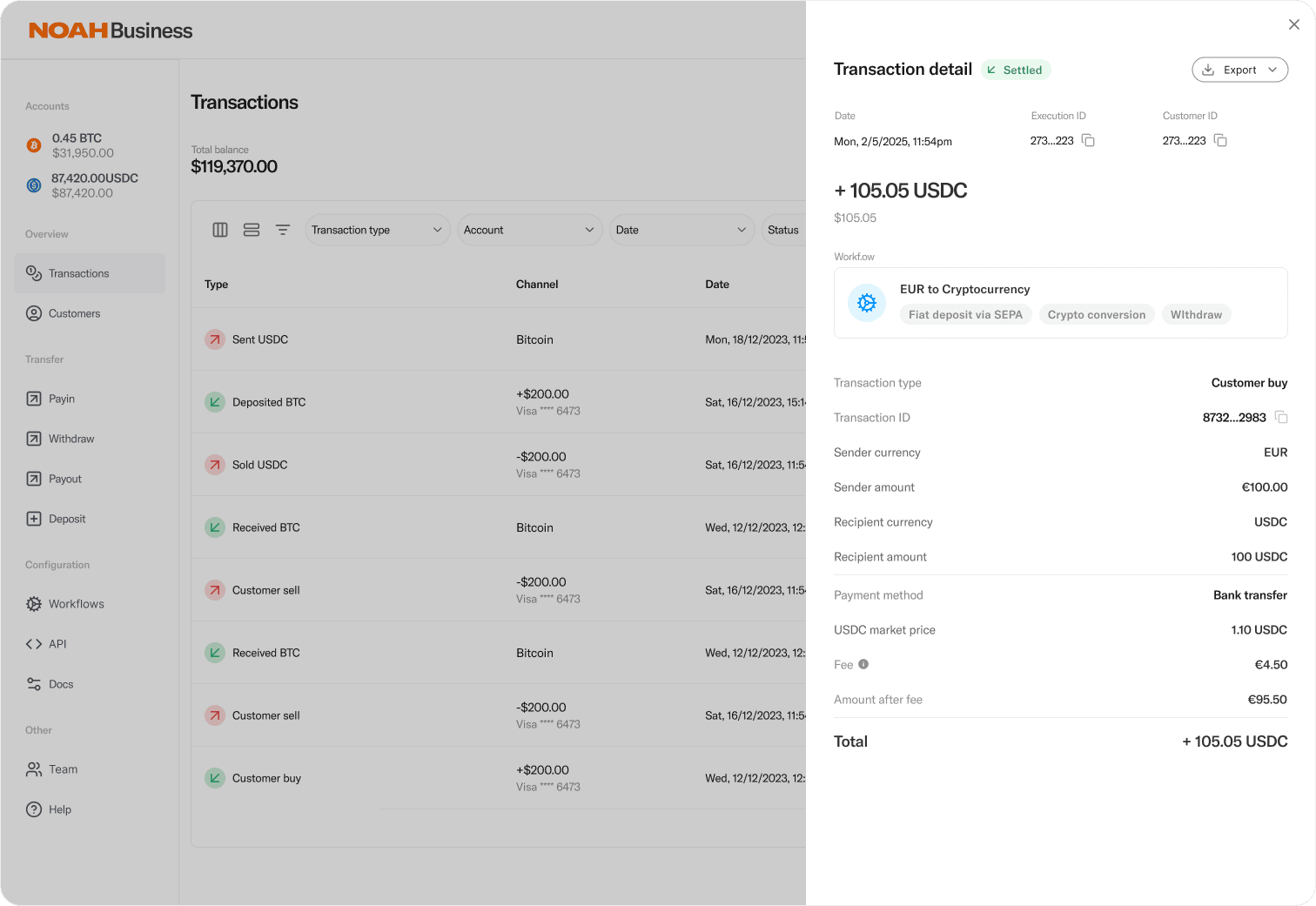
Task: Click the workflow gear icon in Transaction detail
Action: pos(866,303)
